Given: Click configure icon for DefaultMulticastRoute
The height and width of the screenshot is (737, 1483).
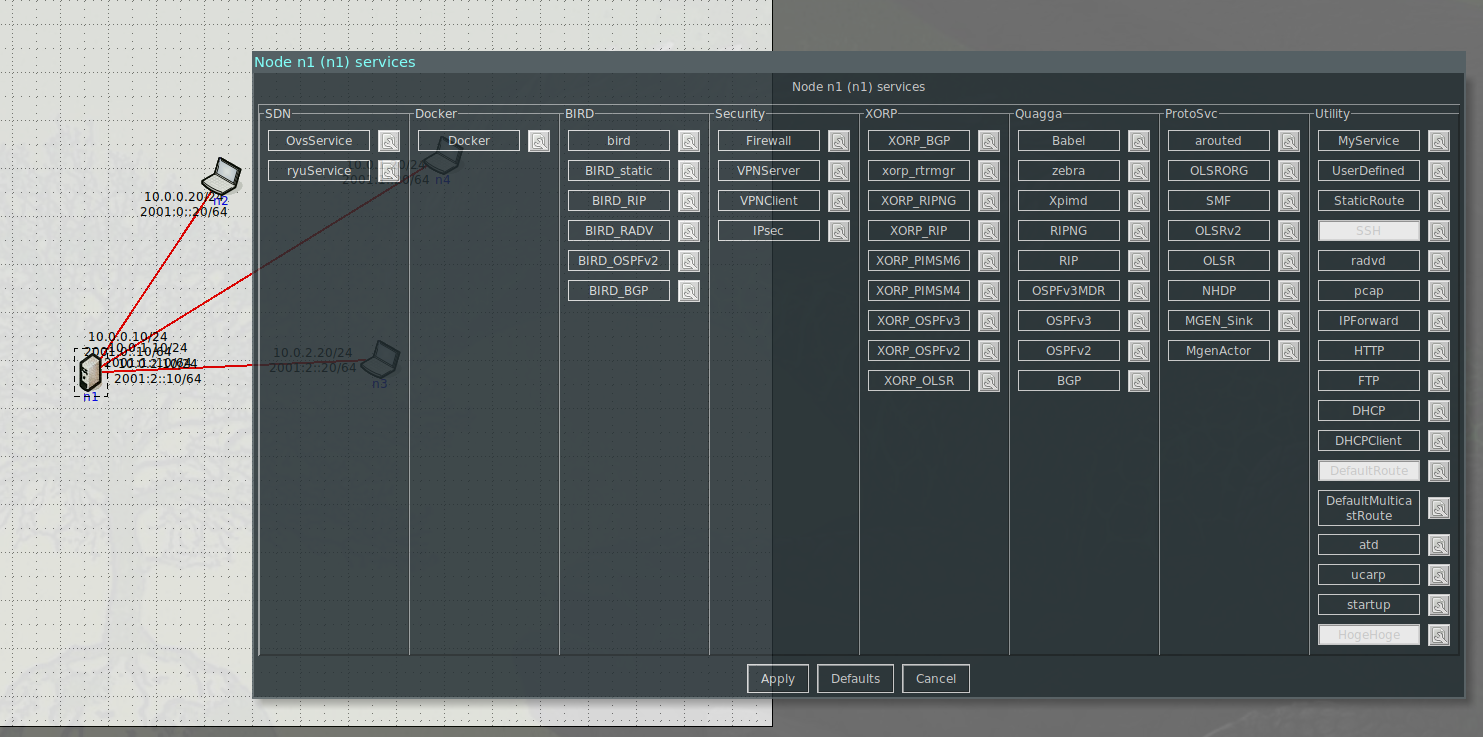Looking at the screenshot, I should pyautogui.click(x=1439, y=508).
